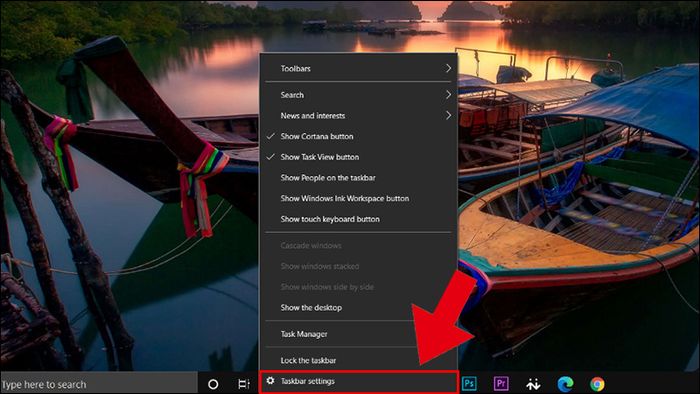Open Google Chrome from taskbar
700x394 pixels.
(597, 384)
